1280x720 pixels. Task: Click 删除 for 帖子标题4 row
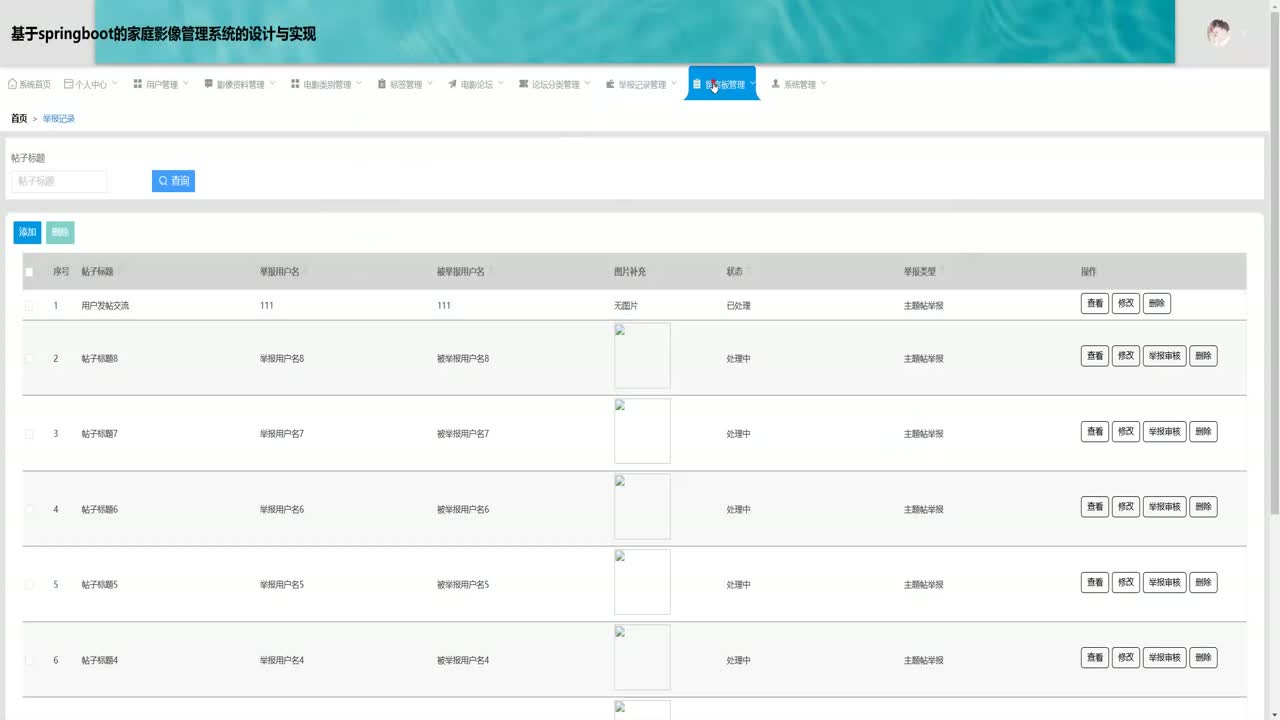pos(1204,658)
